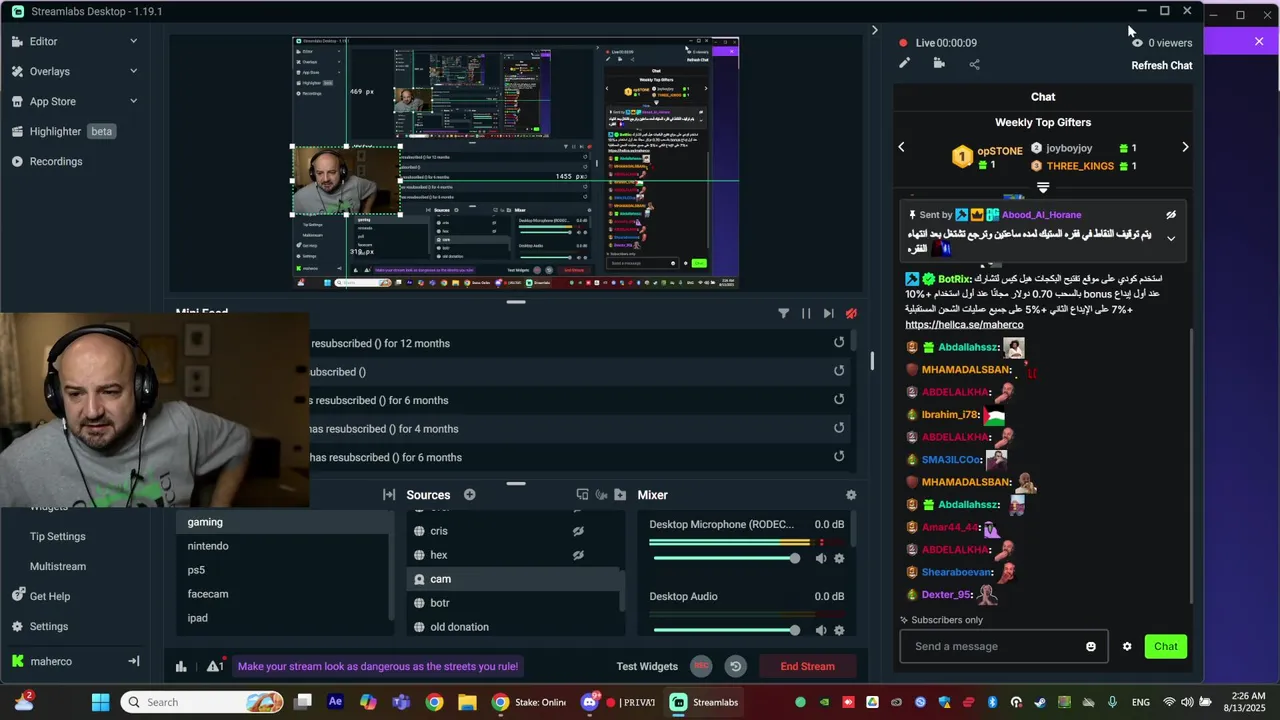The height and width of the screenshot is (720, 1280).
Task: Open the App Store section
Action: pos(52,101)
